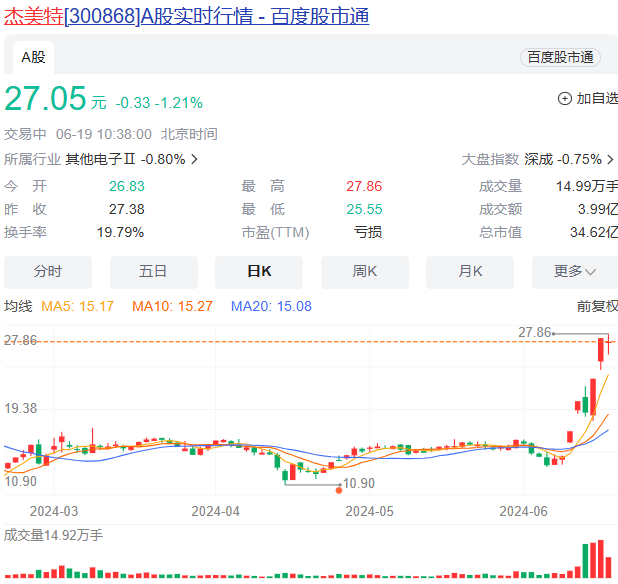
Task: Click the 市盈(TTM) value 亏损
Action: 368,232
